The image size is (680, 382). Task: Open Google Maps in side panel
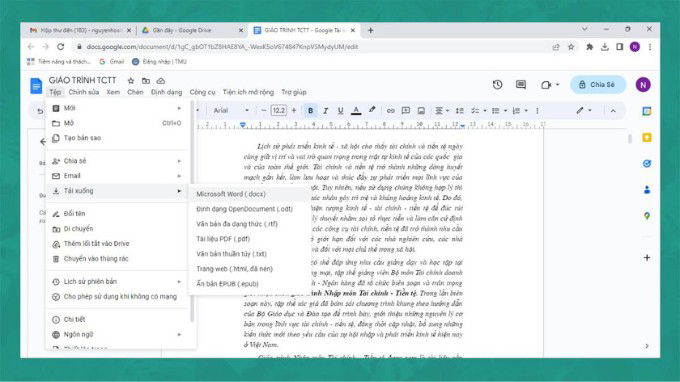click(647, 215)
